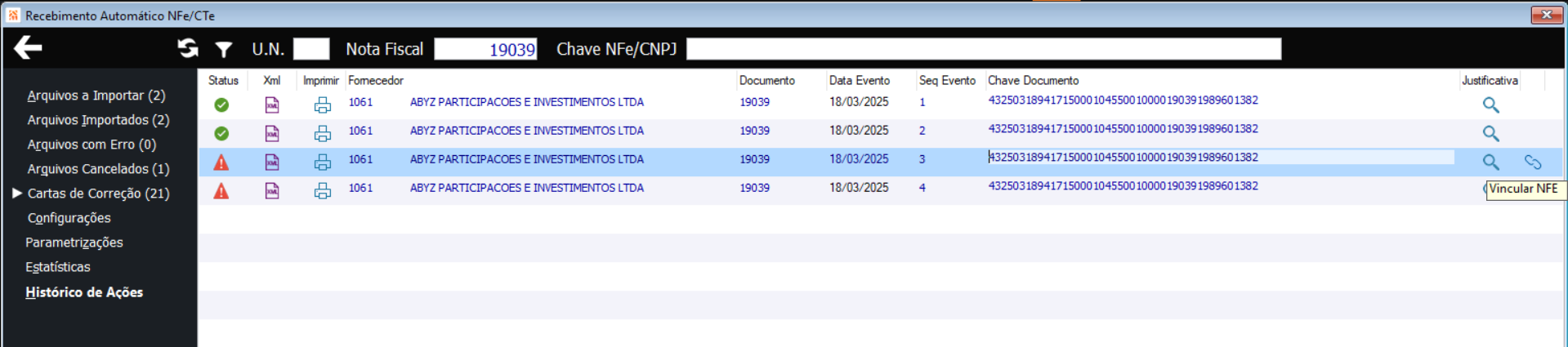
Task: Click documento 19039 in Seq Evento 1 row
Action: point(754,102)
